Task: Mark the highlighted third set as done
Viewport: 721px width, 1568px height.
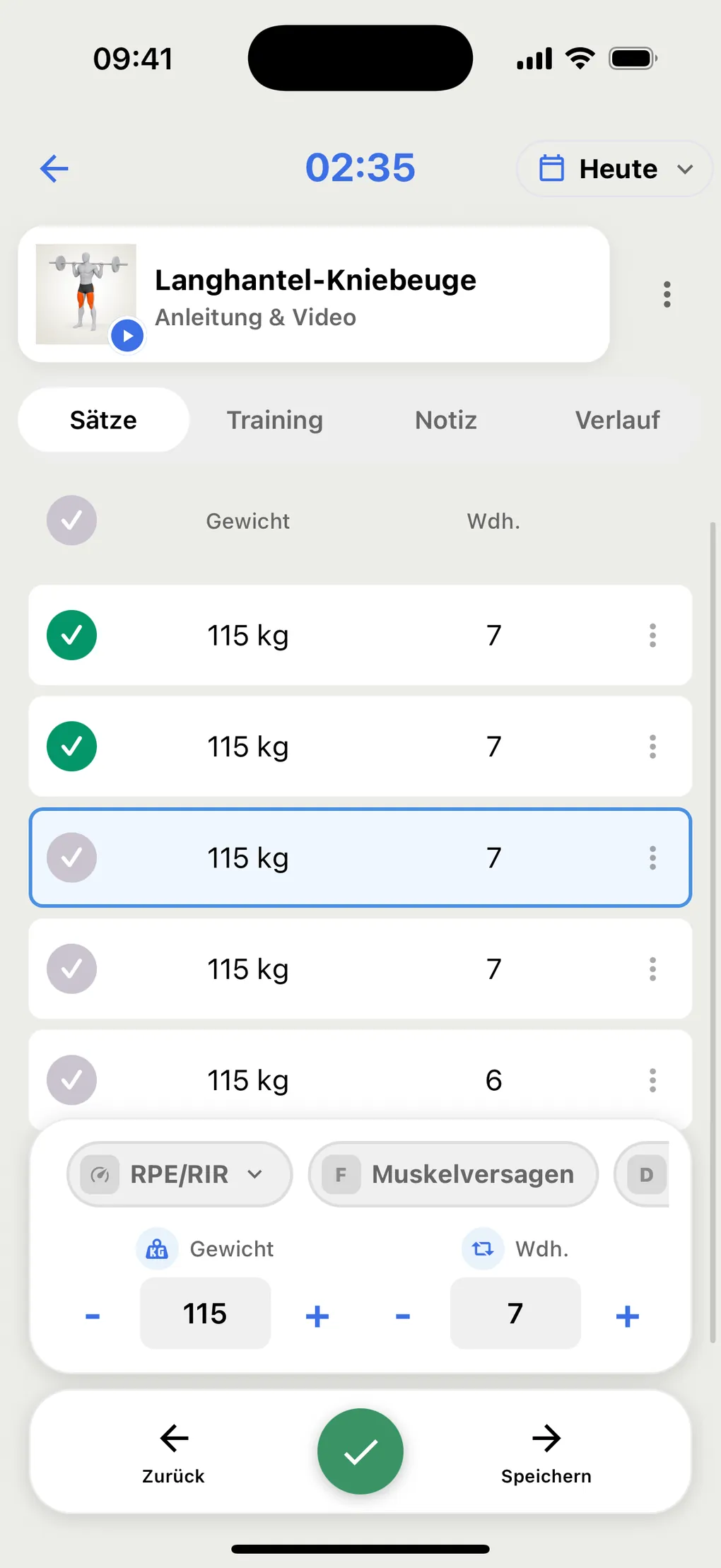Action: click(x=71, y=858)
